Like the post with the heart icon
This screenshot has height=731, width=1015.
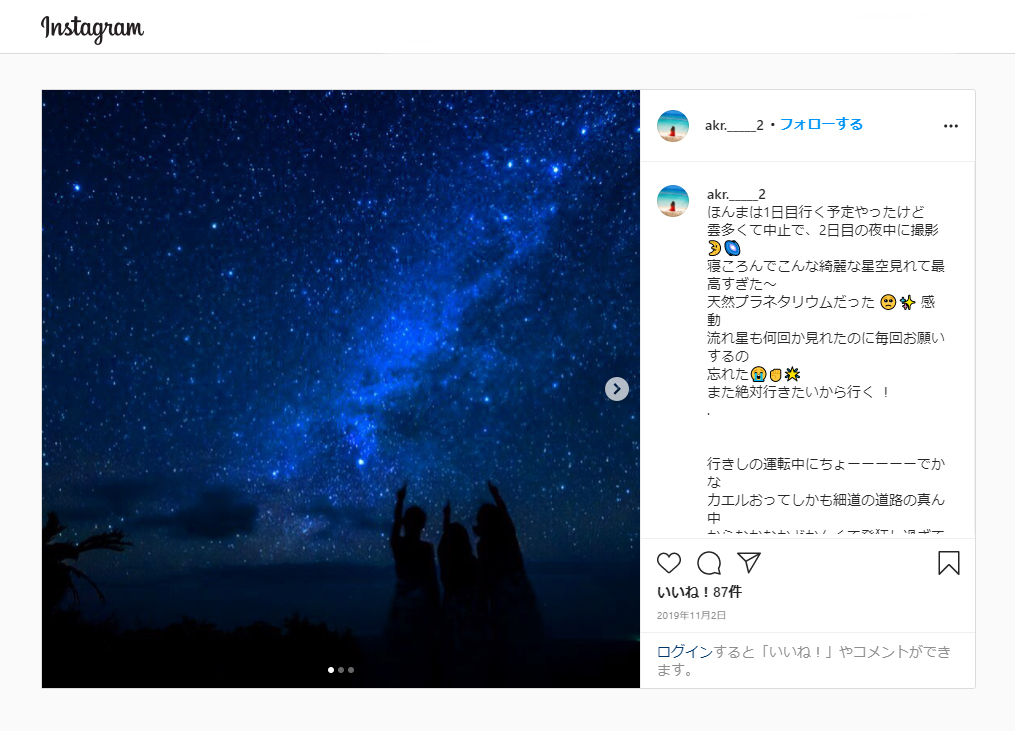[x=669, y=563]
